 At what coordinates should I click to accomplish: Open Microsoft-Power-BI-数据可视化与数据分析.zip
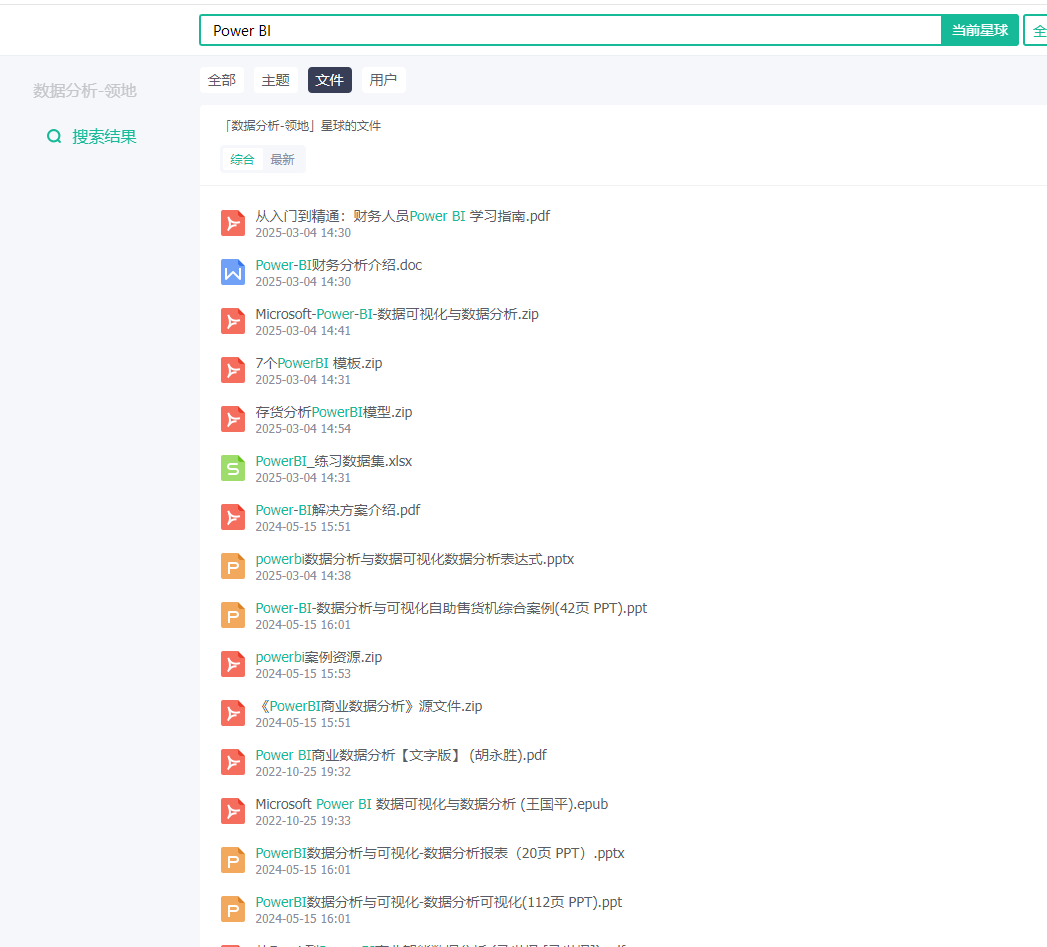(x=397, y=314)
